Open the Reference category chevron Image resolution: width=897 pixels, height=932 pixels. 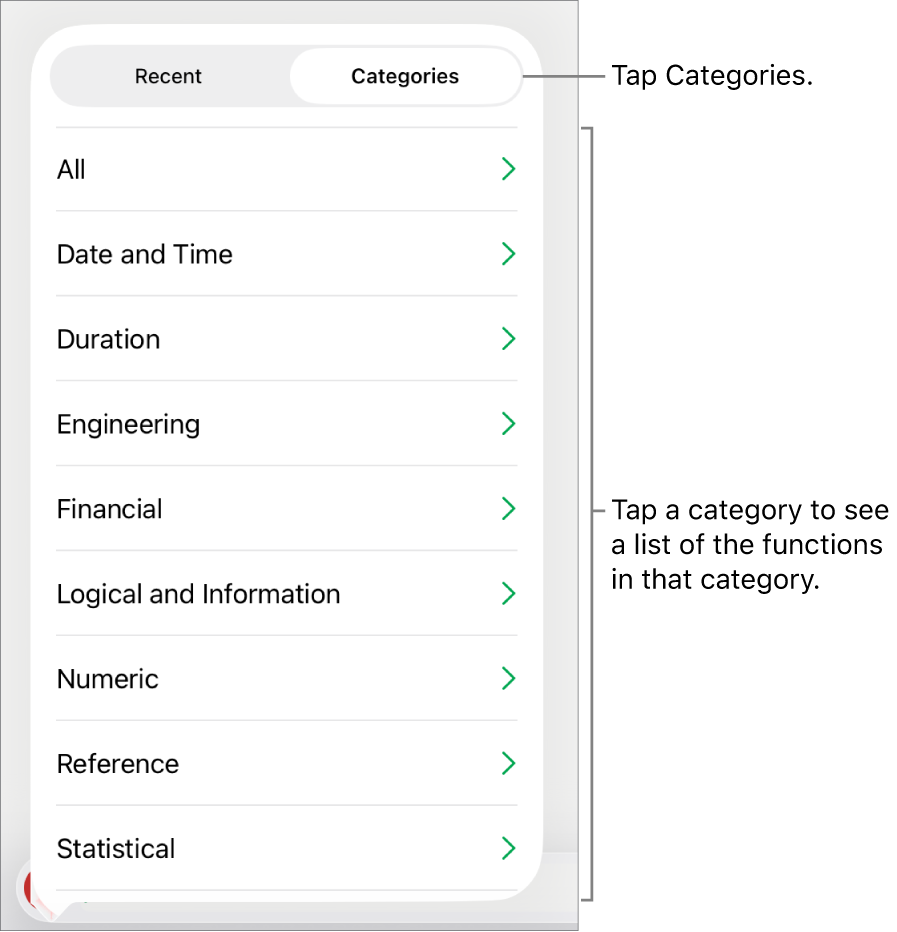click(509, 764)
